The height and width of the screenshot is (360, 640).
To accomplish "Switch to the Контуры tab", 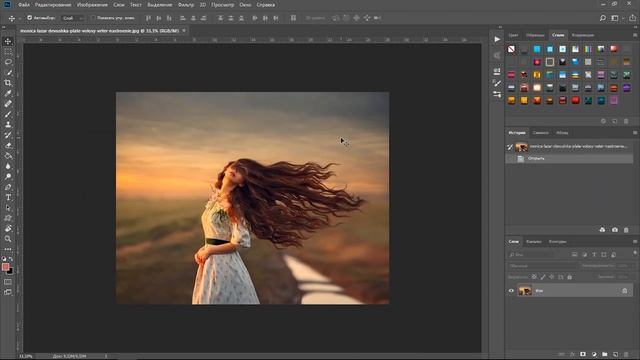I will click(557, 242).
